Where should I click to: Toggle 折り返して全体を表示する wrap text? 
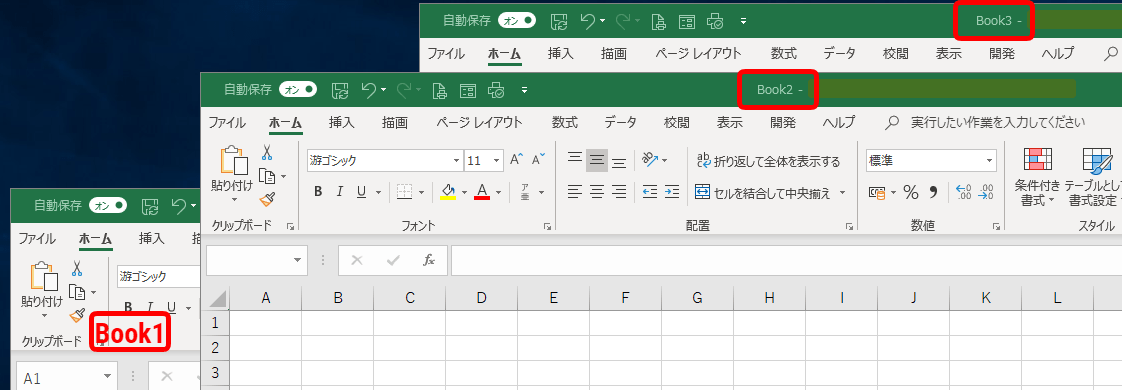(x=769, y=161)
